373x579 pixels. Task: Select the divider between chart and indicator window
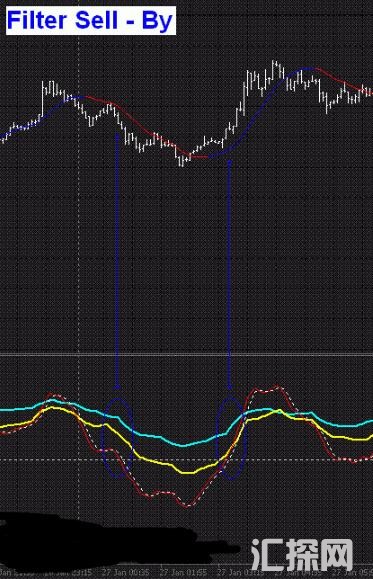(x=186, y=355)
